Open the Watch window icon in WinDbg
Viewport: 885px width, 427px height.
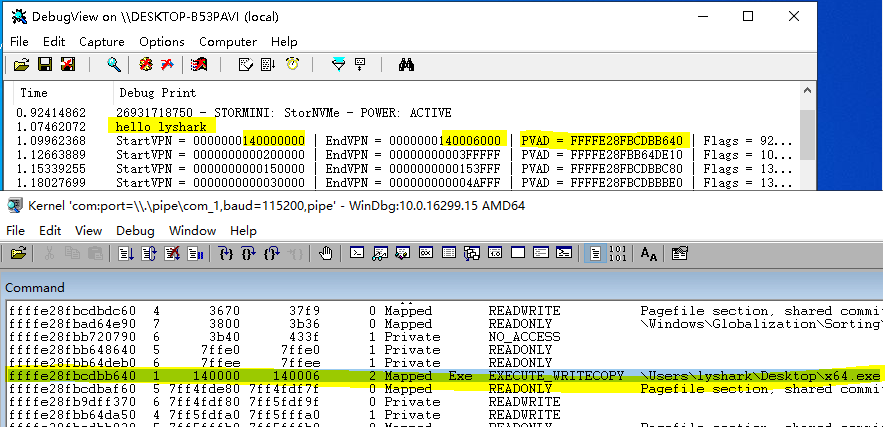click(x=379, y=253)
